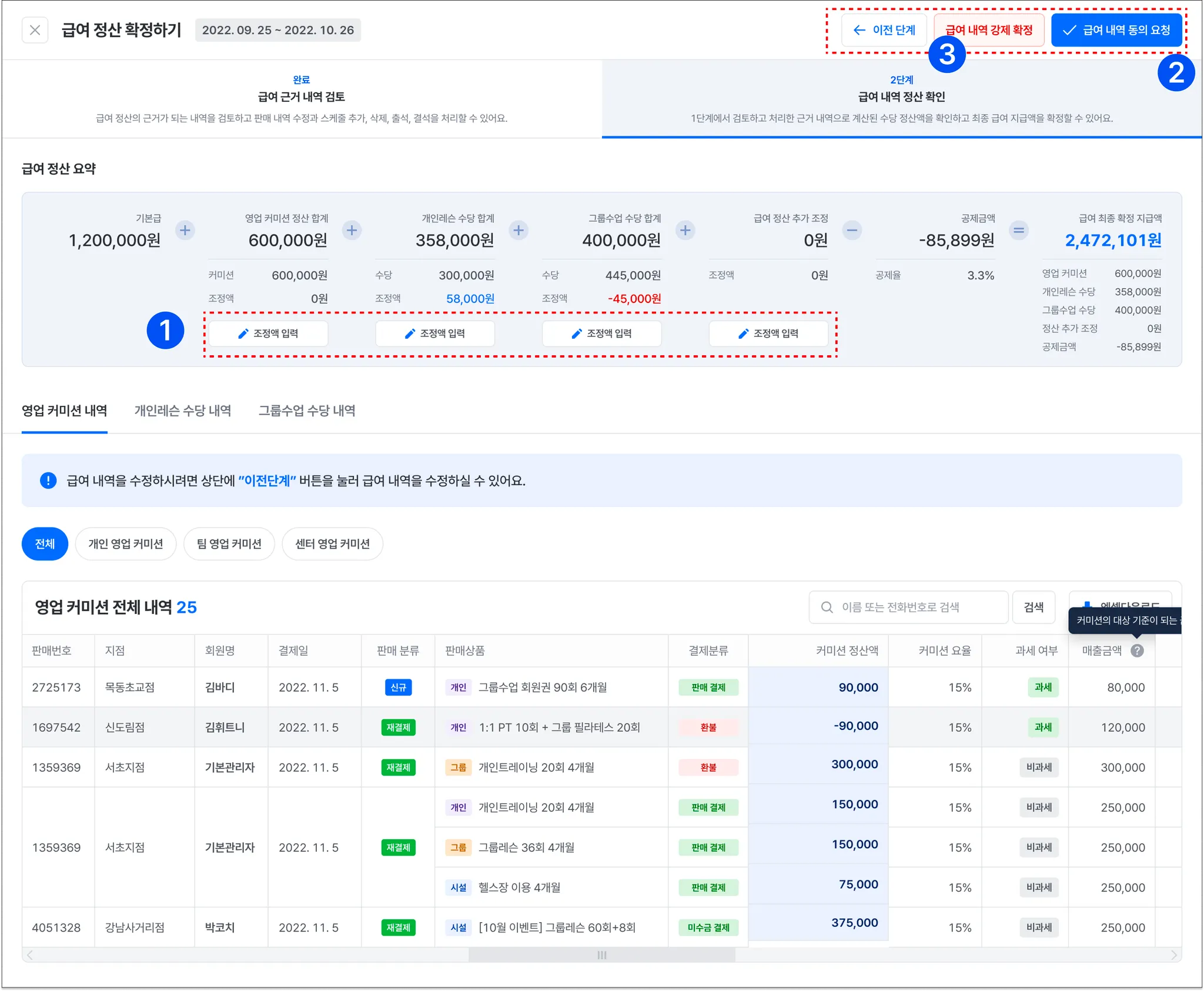Viewport: 1204px width, 991px height.
Task: Click the left arrow of horizontal scrollbar
Action: coord(30,955)
